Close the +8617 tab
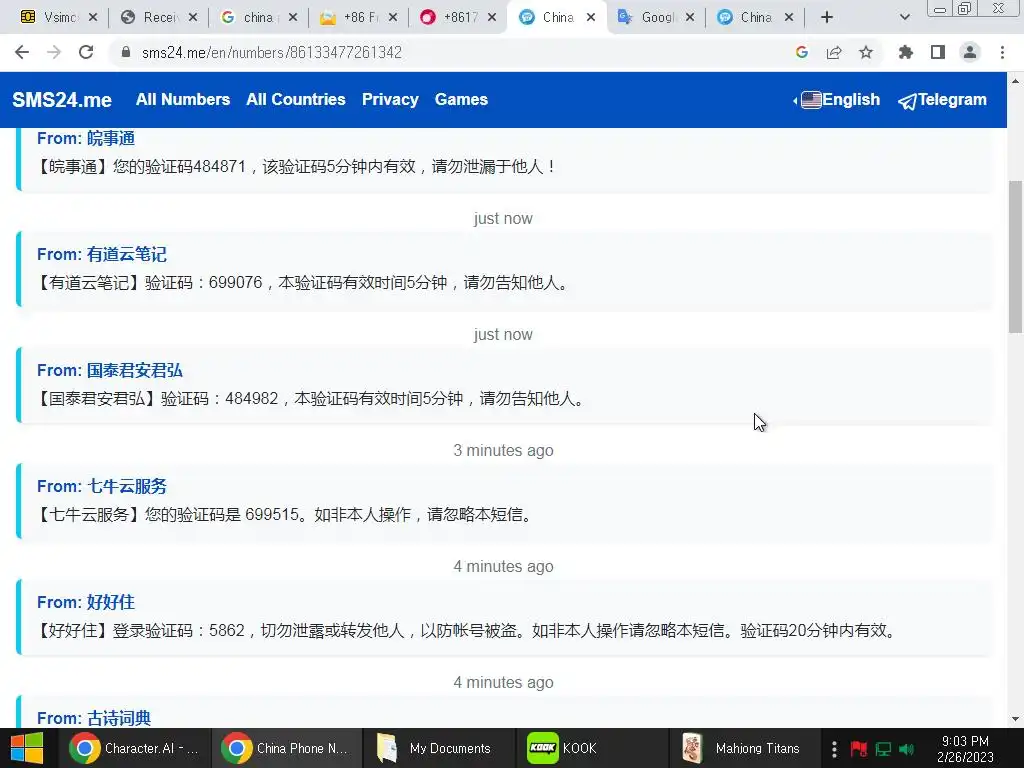This screenshot has width=1024, height=768. click(492, 18)
